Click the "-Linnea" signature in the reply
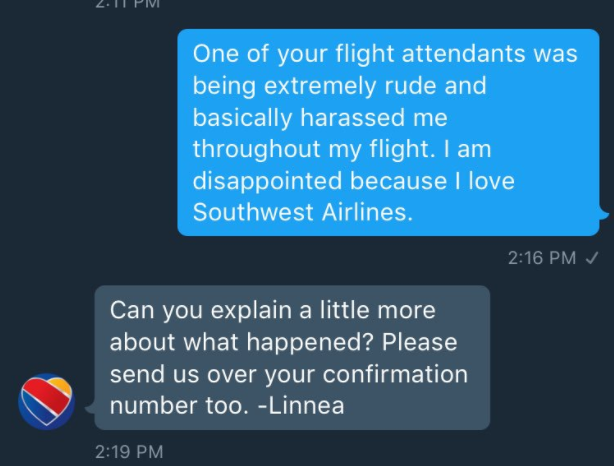 click(x=301, y=405)
